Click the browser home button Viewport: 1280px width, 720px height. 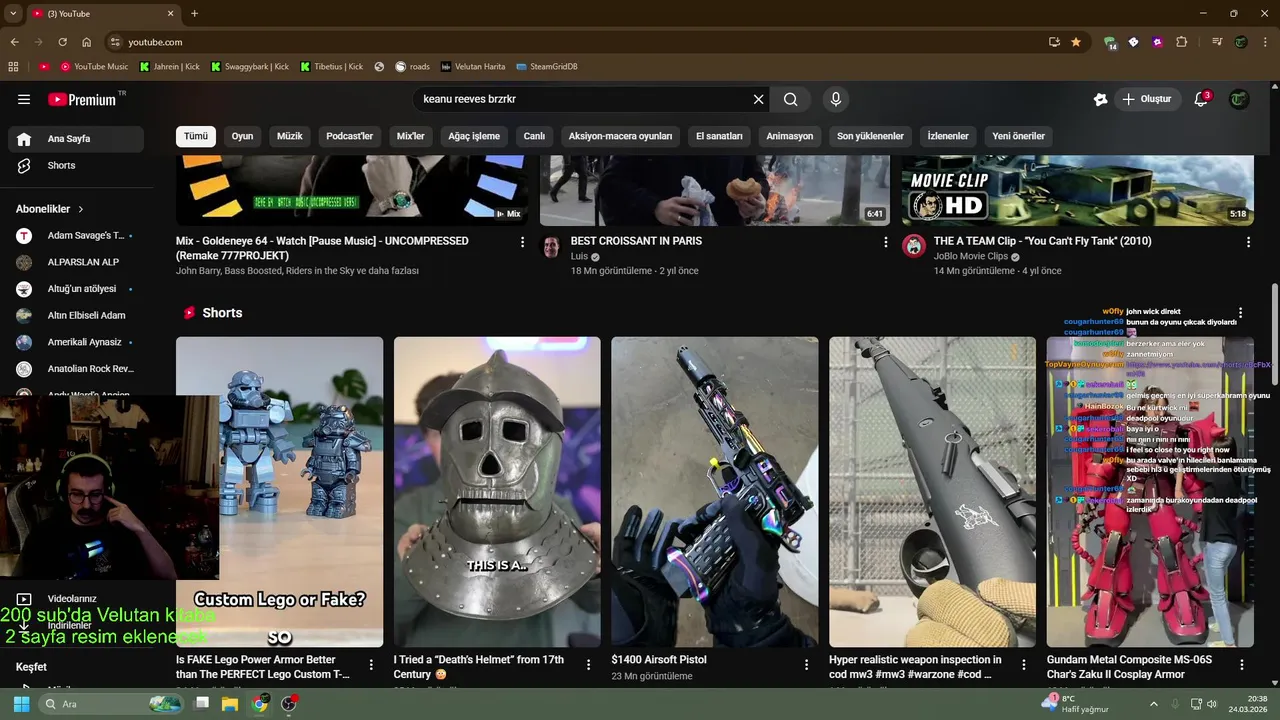click(87, 42)
